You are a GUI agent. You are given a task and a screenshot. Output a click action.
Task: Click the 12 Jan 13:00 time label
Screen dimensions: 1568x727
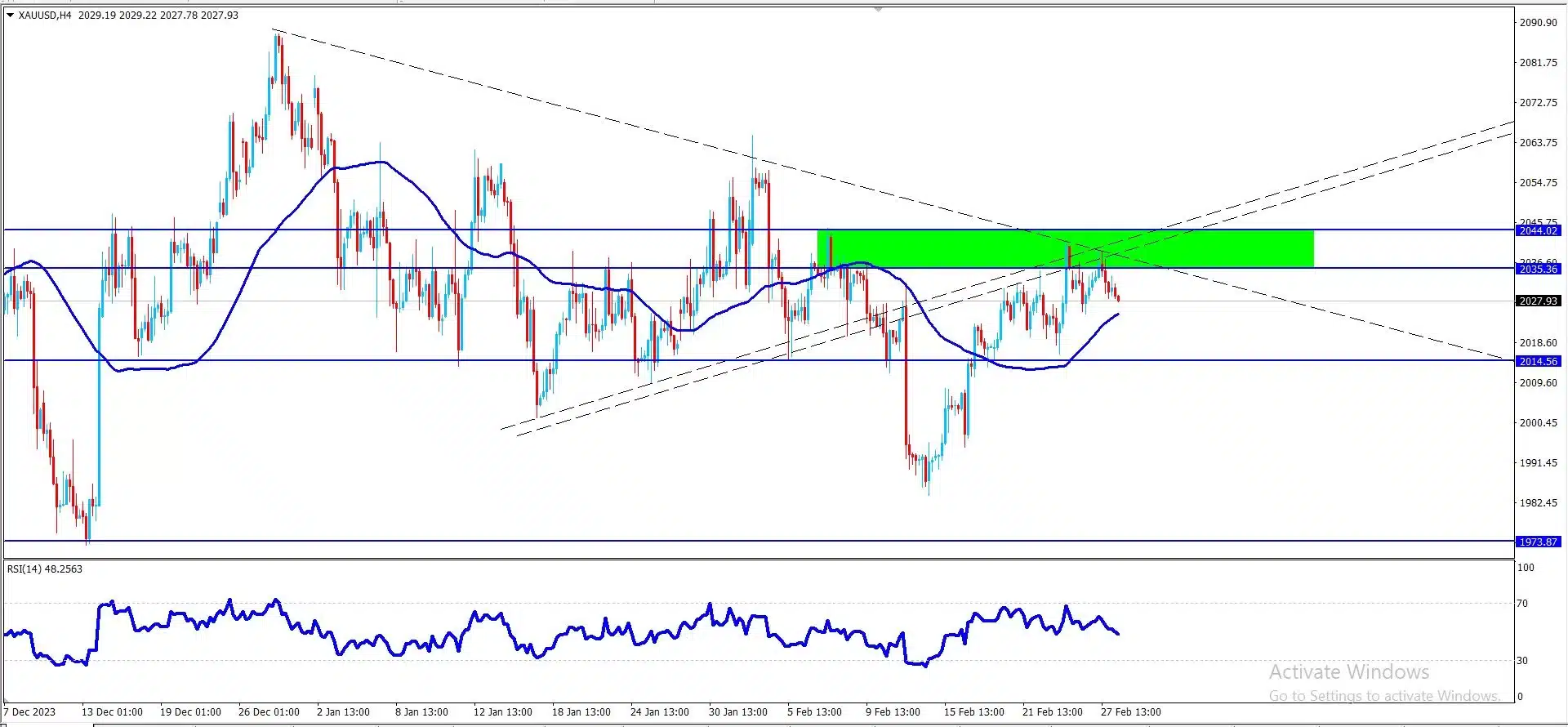pos(503,712)
